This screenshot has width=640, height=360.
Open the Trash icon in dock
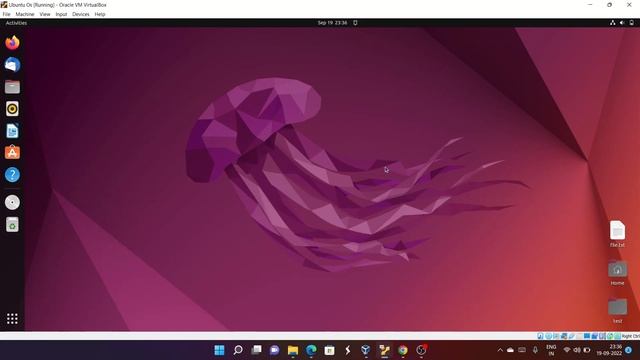click(12, 224)
